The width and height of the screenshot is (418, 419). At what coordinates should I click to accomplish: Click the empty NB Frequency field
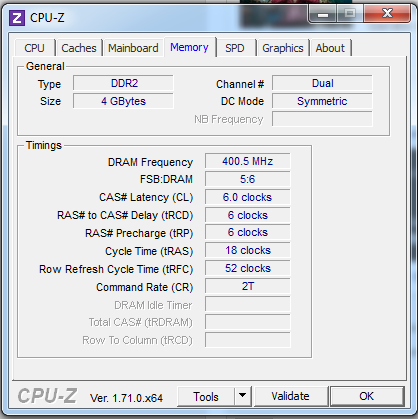322,119
